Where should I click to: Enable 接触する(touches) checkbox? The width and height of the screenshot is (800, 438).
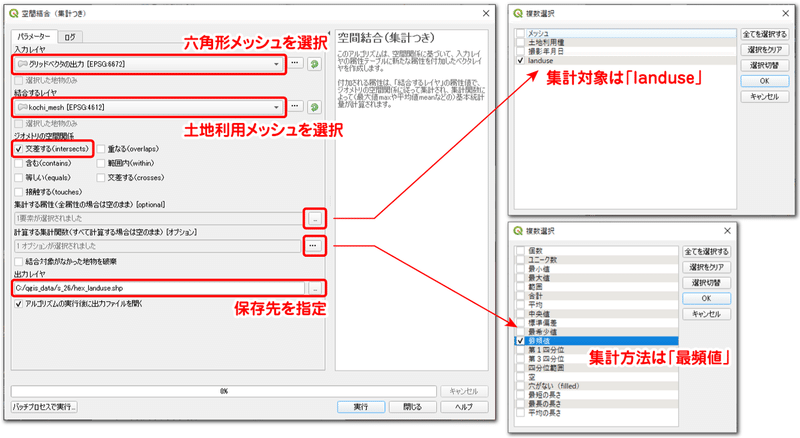tap(19, 192)
